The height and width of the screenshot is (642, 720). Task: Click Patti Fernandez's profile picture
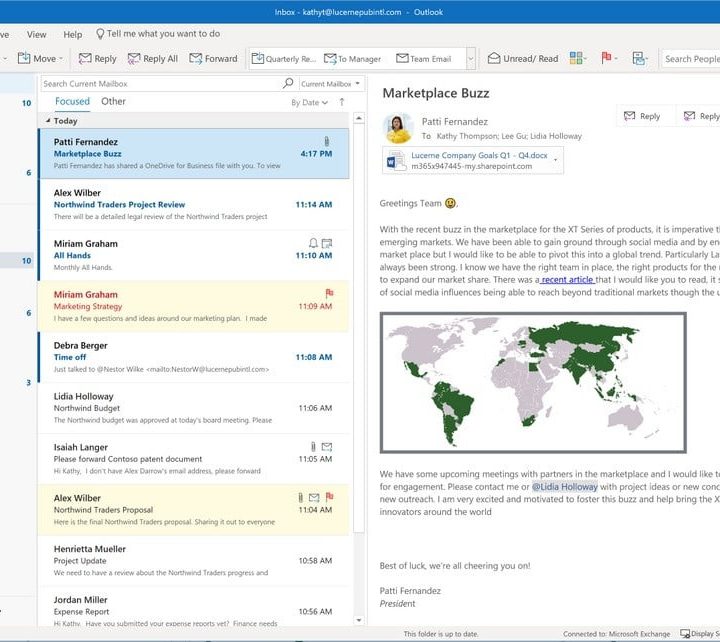pyautogui.click(x=398, y=128)
